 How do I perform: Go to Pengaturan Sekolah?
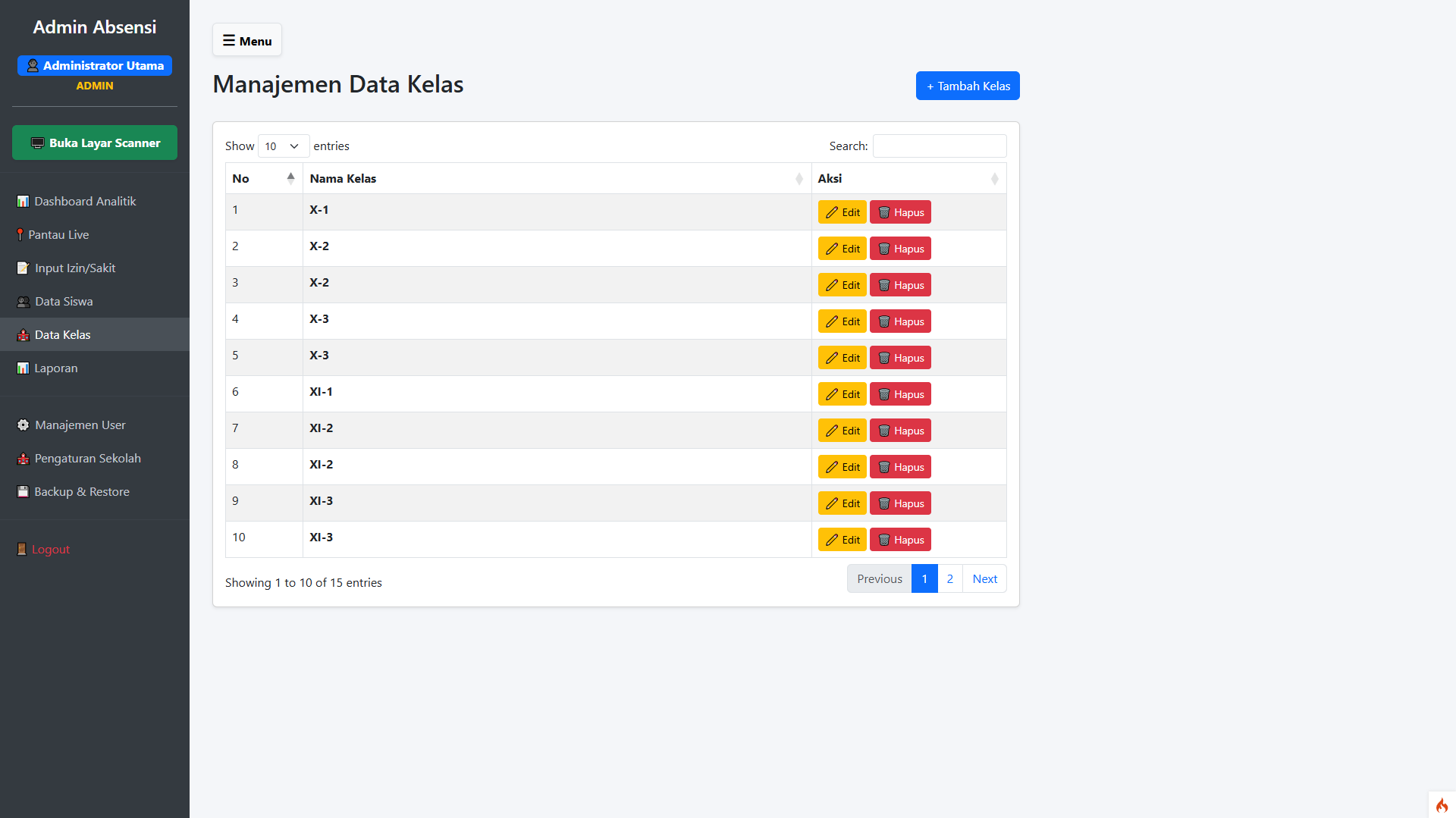tap(87, 458)
